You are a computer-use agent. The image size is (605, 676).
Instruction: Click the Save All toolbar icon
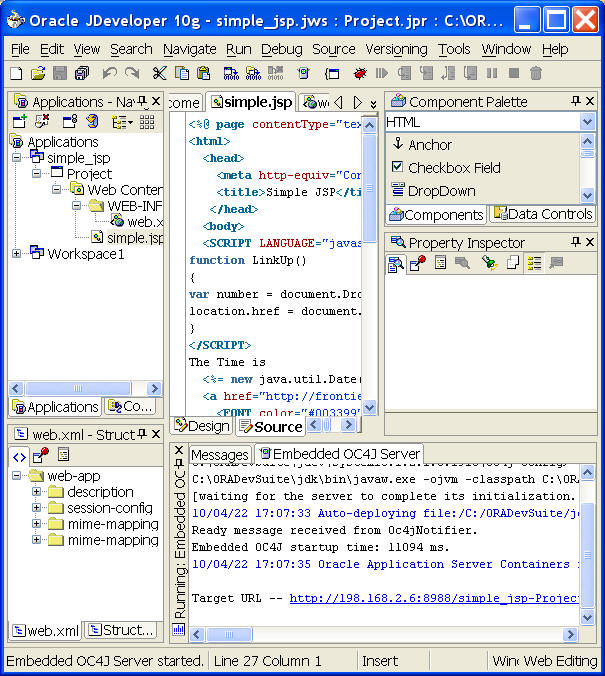point(82,73)
